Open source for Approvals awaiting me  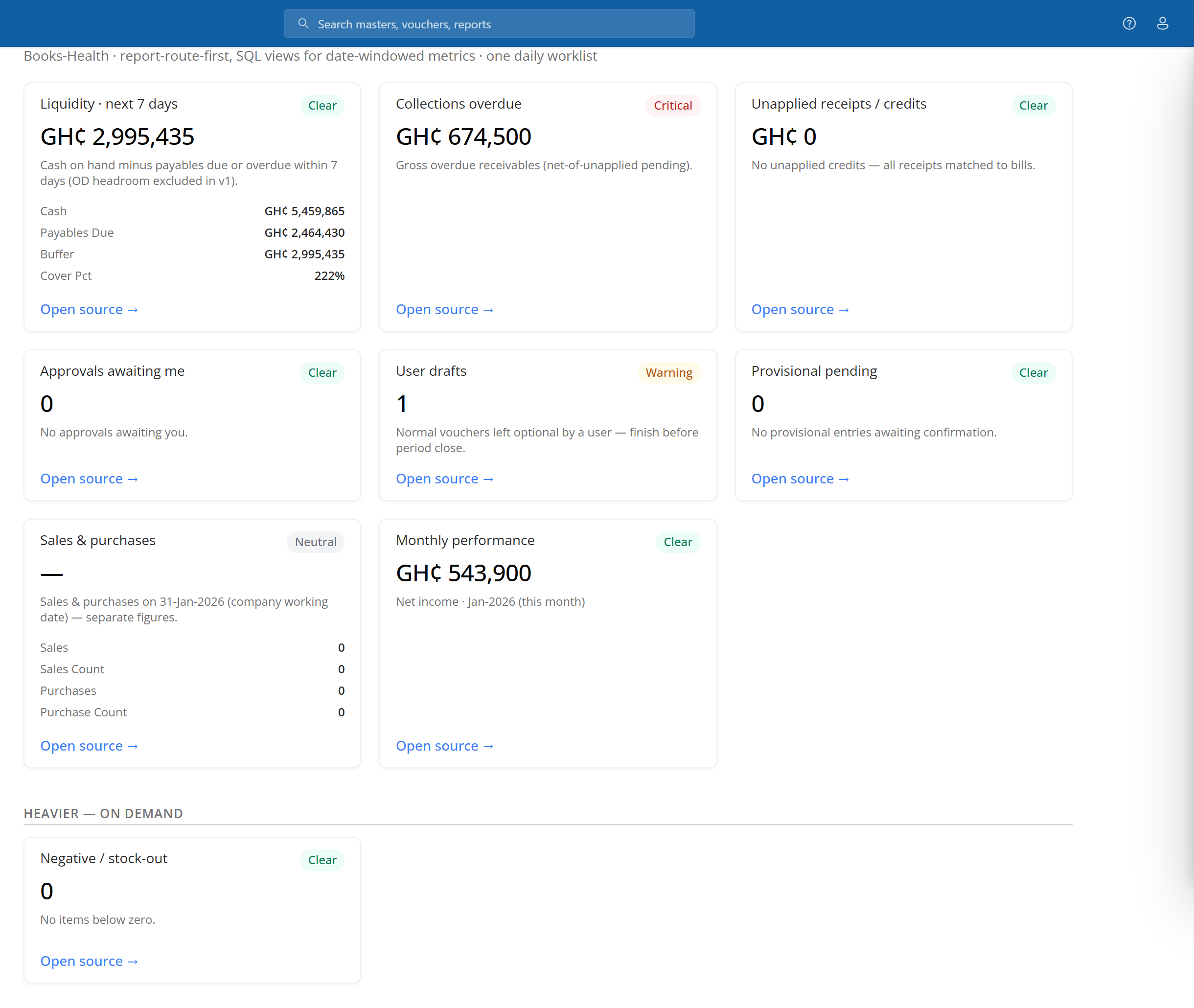click(x=89, y=478)
